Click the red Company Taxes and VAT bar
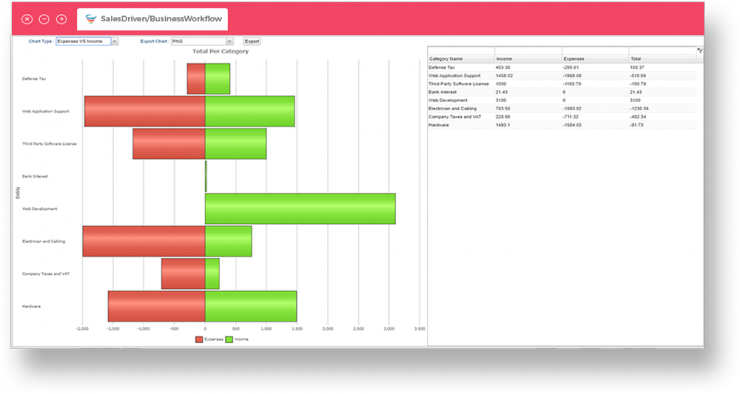 pyautogui.click(x=183, y=274)
